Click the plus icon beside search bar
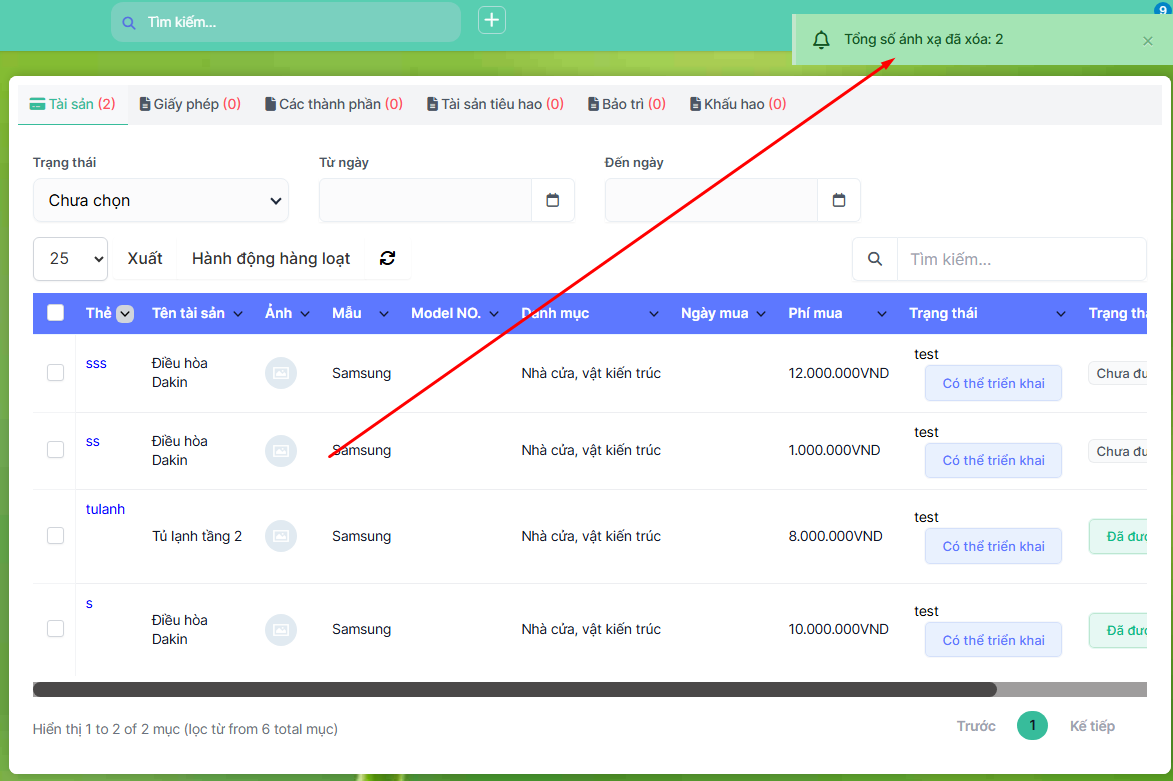Image resolution: width=1173 pixels, height=781 pixels. [x=492, y=21]
